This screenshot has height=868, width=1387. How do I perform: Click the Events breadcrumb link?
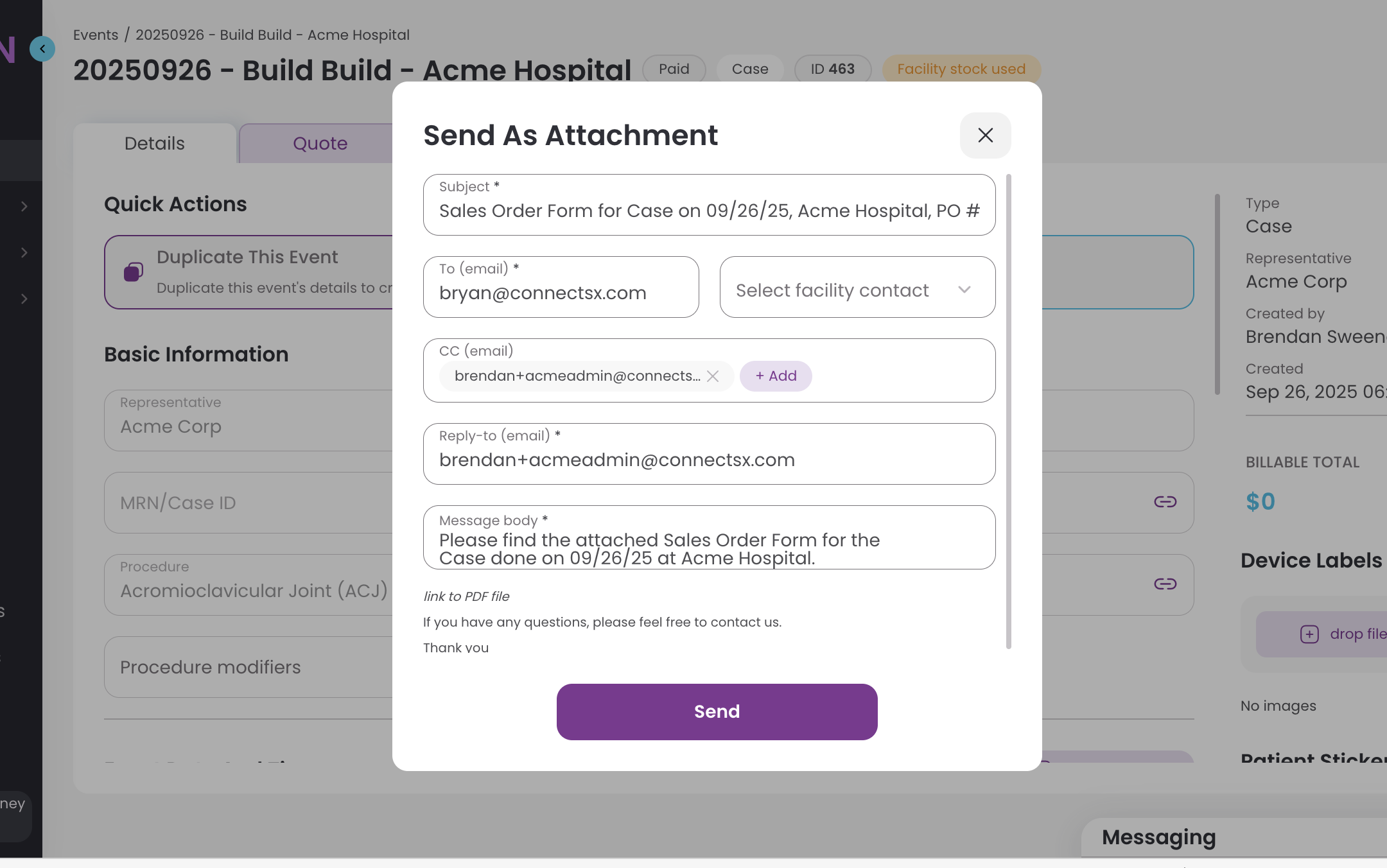point(96,35)
